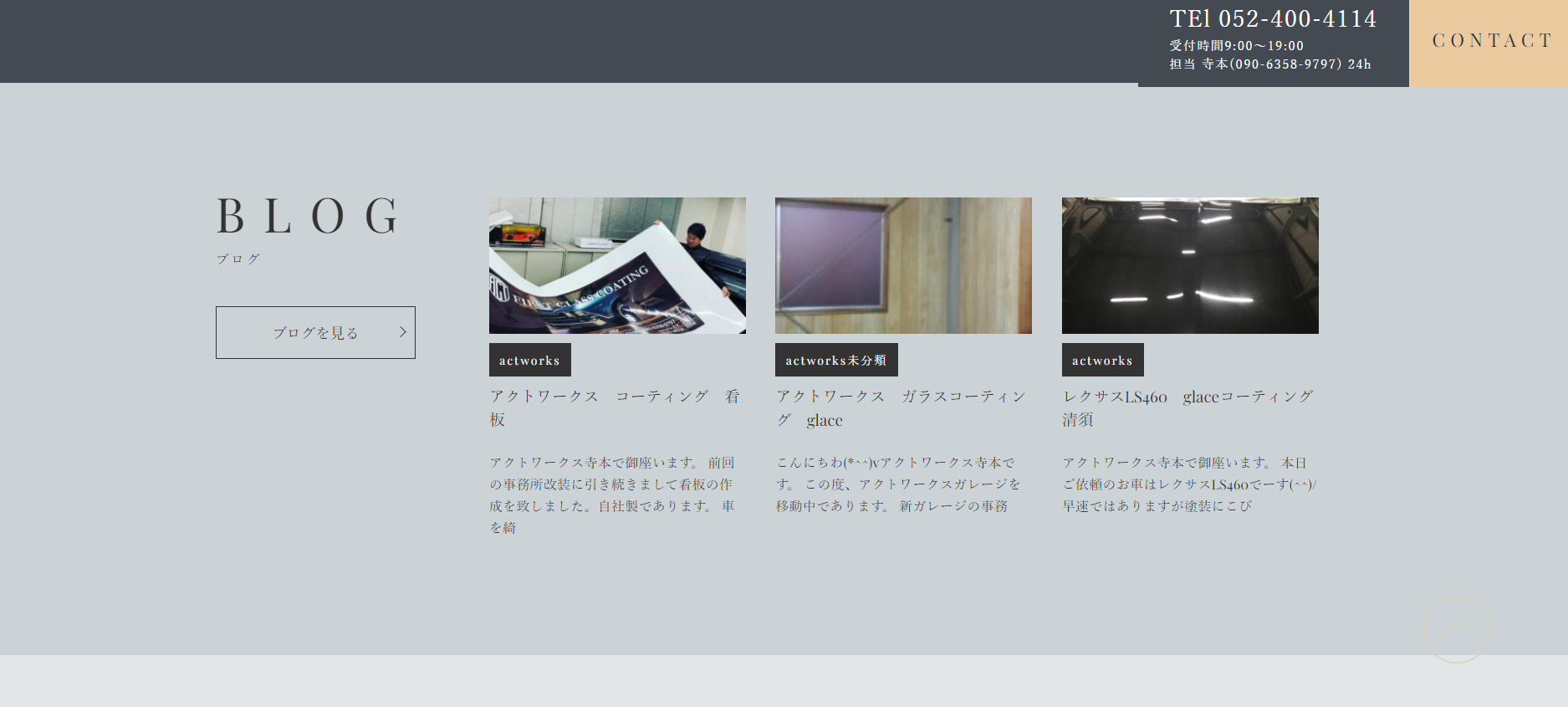Select actworks tag under Lexus post
The width and height of the screenshot is (1568, 707).
[x=1103, y=360]
